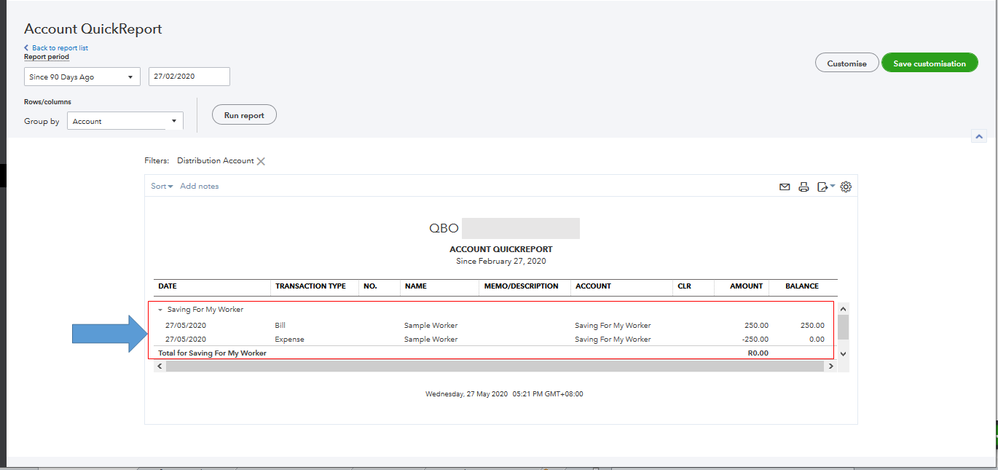Go back to report list

coord(60,48)
